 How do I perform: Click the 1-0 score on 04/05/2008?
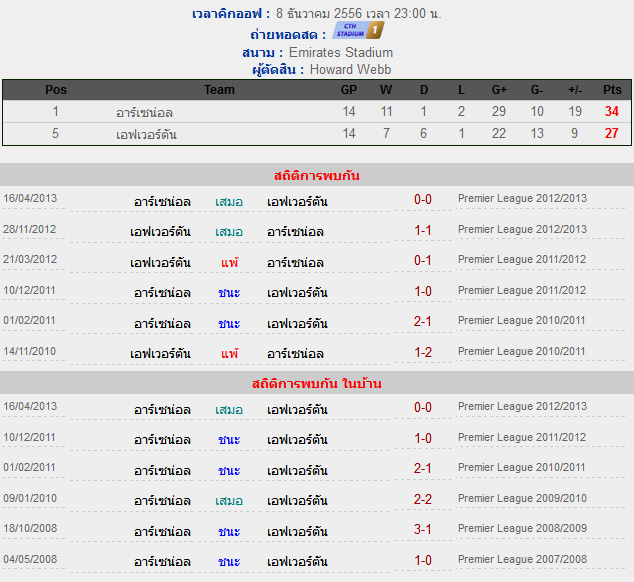coord(423,561)
